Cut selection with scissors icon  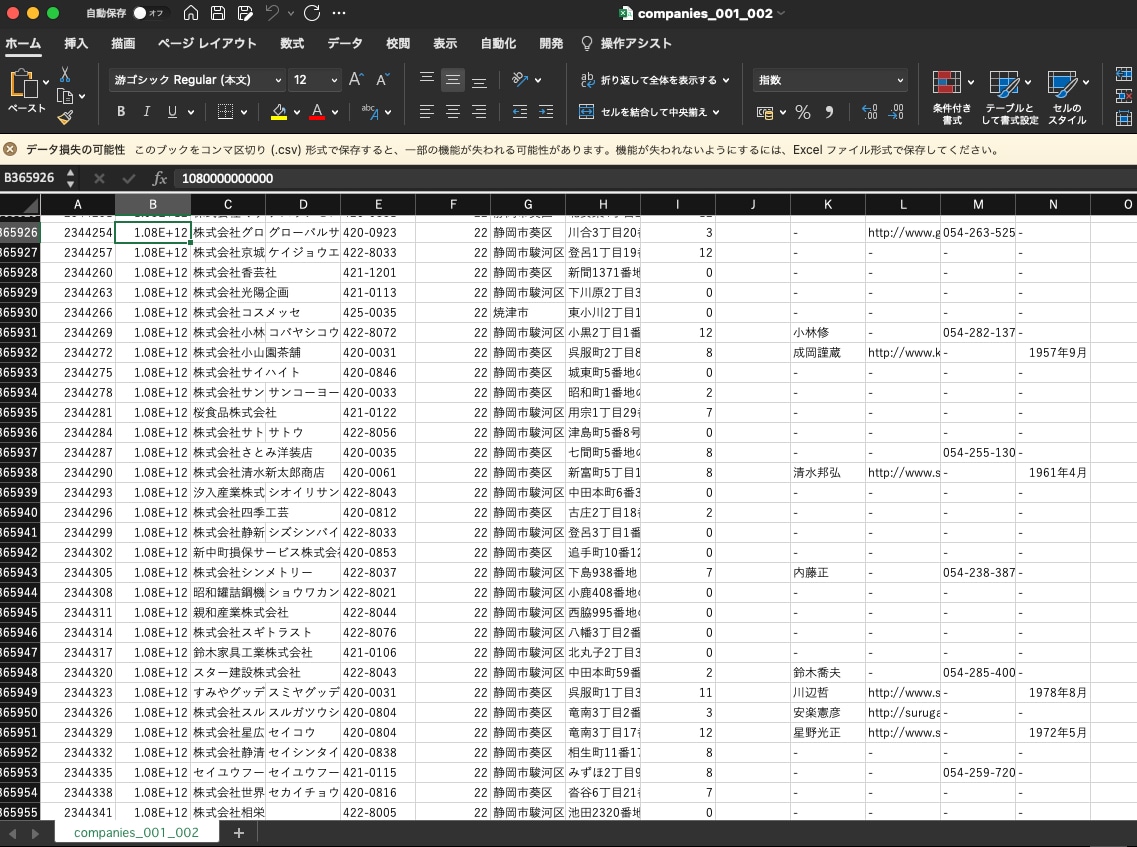[x=65, y=74]
